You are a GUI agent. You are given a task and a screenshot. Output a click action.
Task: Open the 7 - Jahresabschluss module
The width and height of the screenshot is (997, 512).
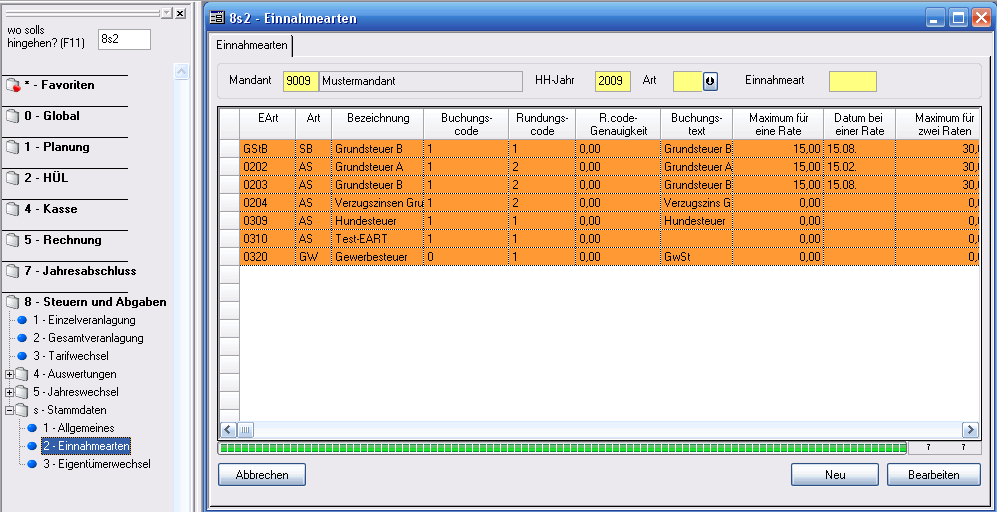tap(80, 271)
